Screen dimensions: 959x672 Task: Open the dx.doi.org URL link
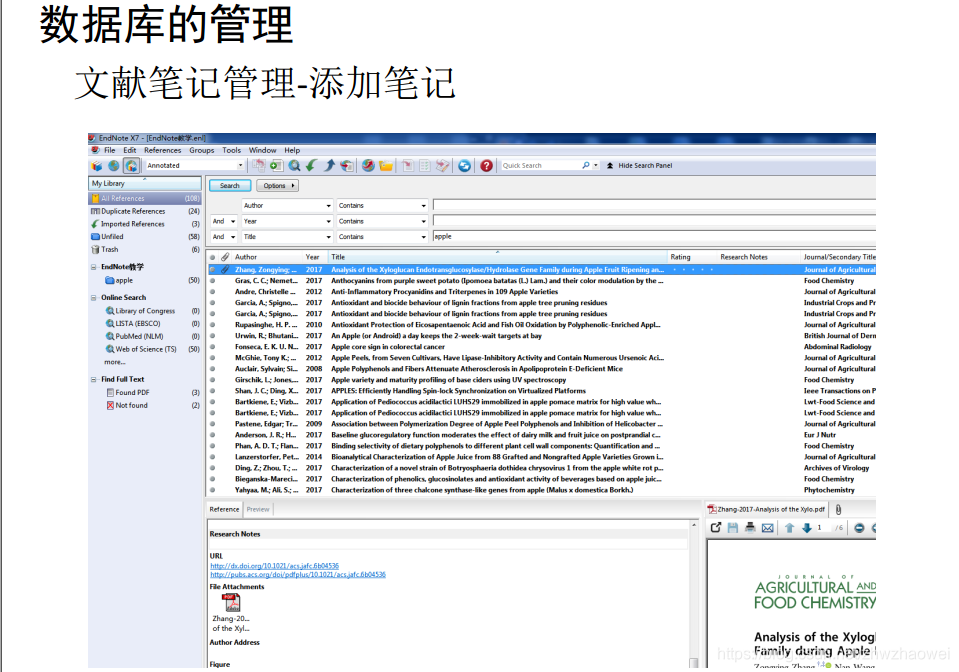pos(275,566)
